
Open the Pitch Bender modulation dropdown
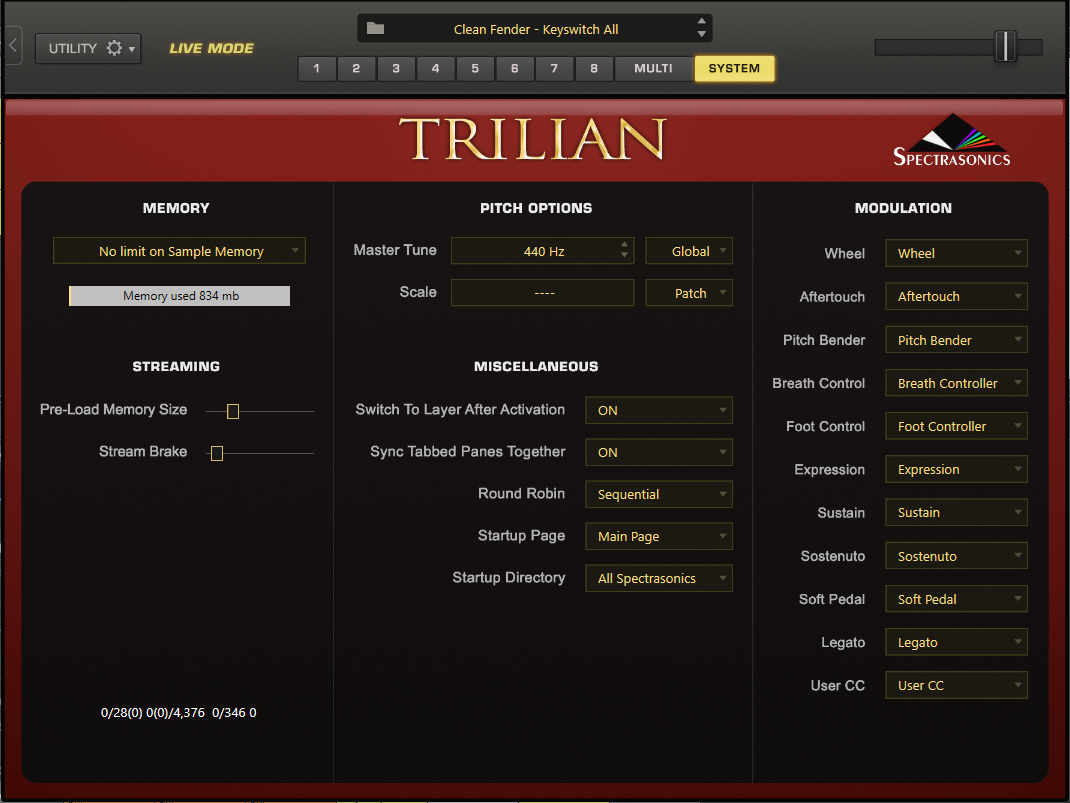[956, 340]
